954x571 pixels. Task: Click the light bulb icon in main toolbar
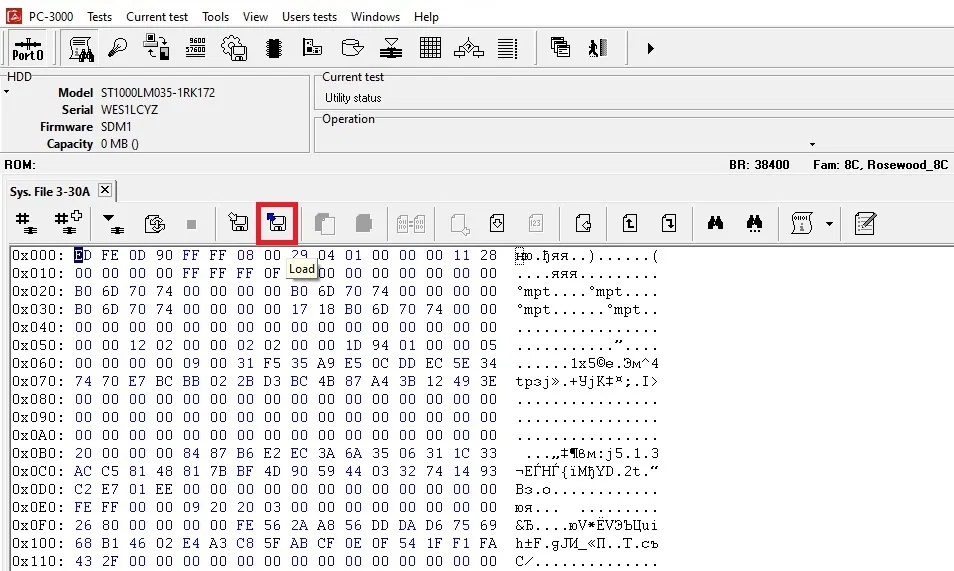[x=118, y=48]
